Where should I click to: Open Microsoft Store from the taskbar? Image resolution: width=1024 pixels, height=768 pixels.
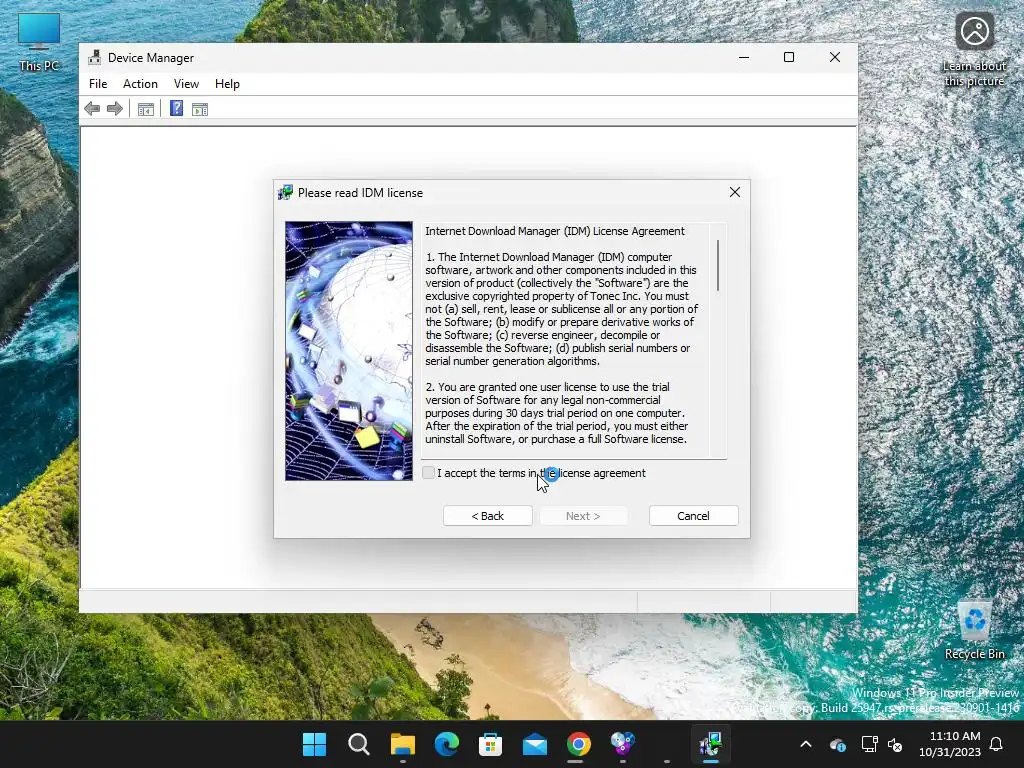(490, 744)
